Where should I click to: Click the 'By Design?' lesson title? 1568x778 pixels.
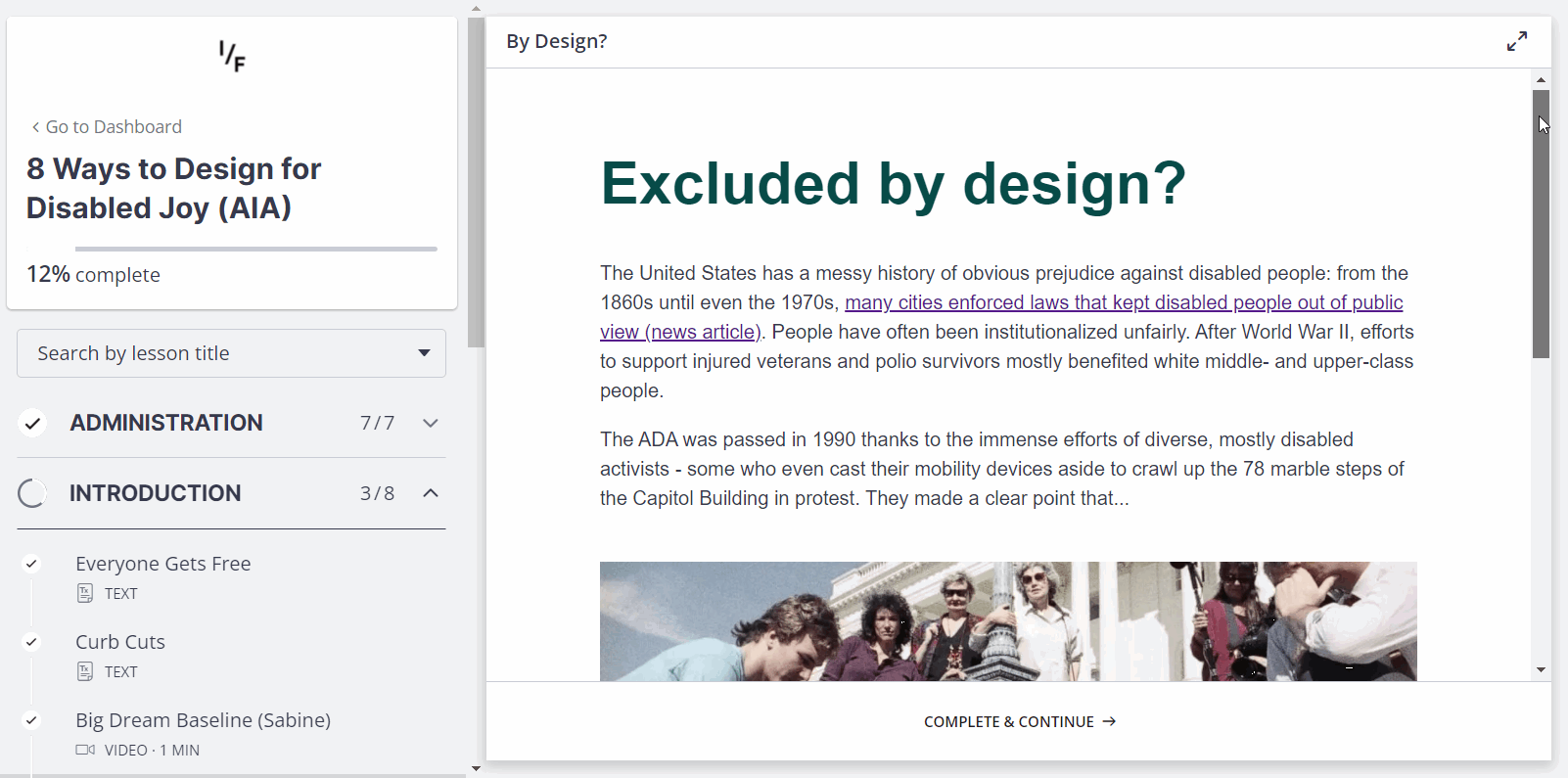pos(556,41)
